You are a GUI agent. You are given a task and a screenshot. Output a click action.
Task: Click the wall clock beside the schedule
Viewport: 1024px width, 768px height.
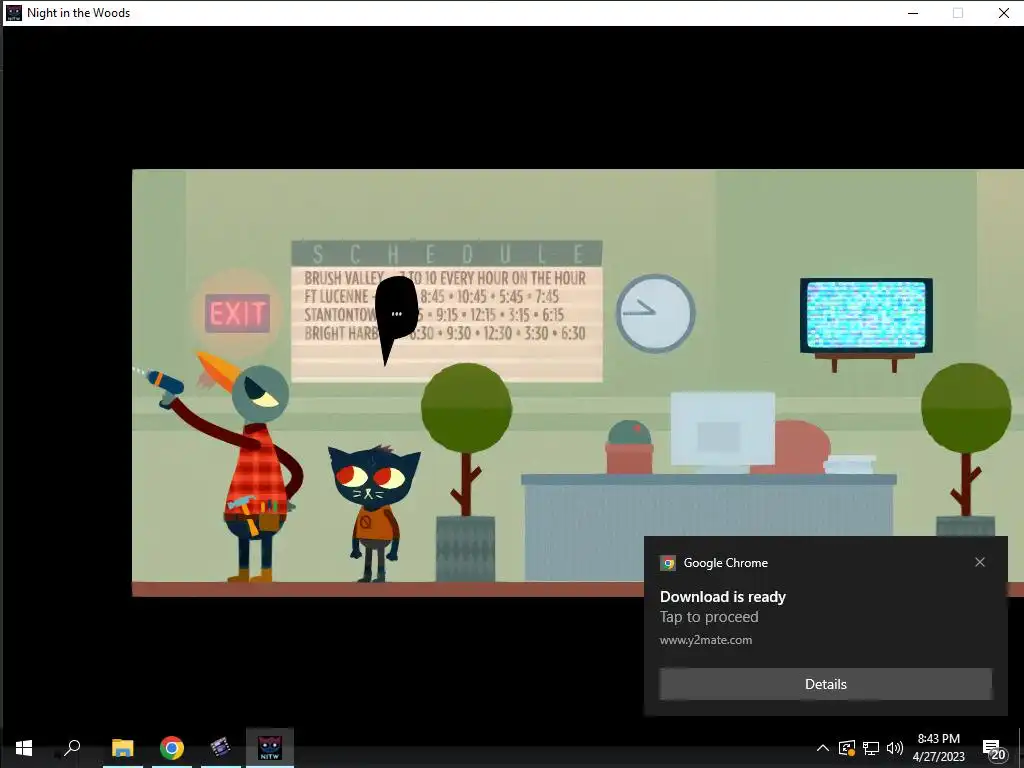[655, 313]
